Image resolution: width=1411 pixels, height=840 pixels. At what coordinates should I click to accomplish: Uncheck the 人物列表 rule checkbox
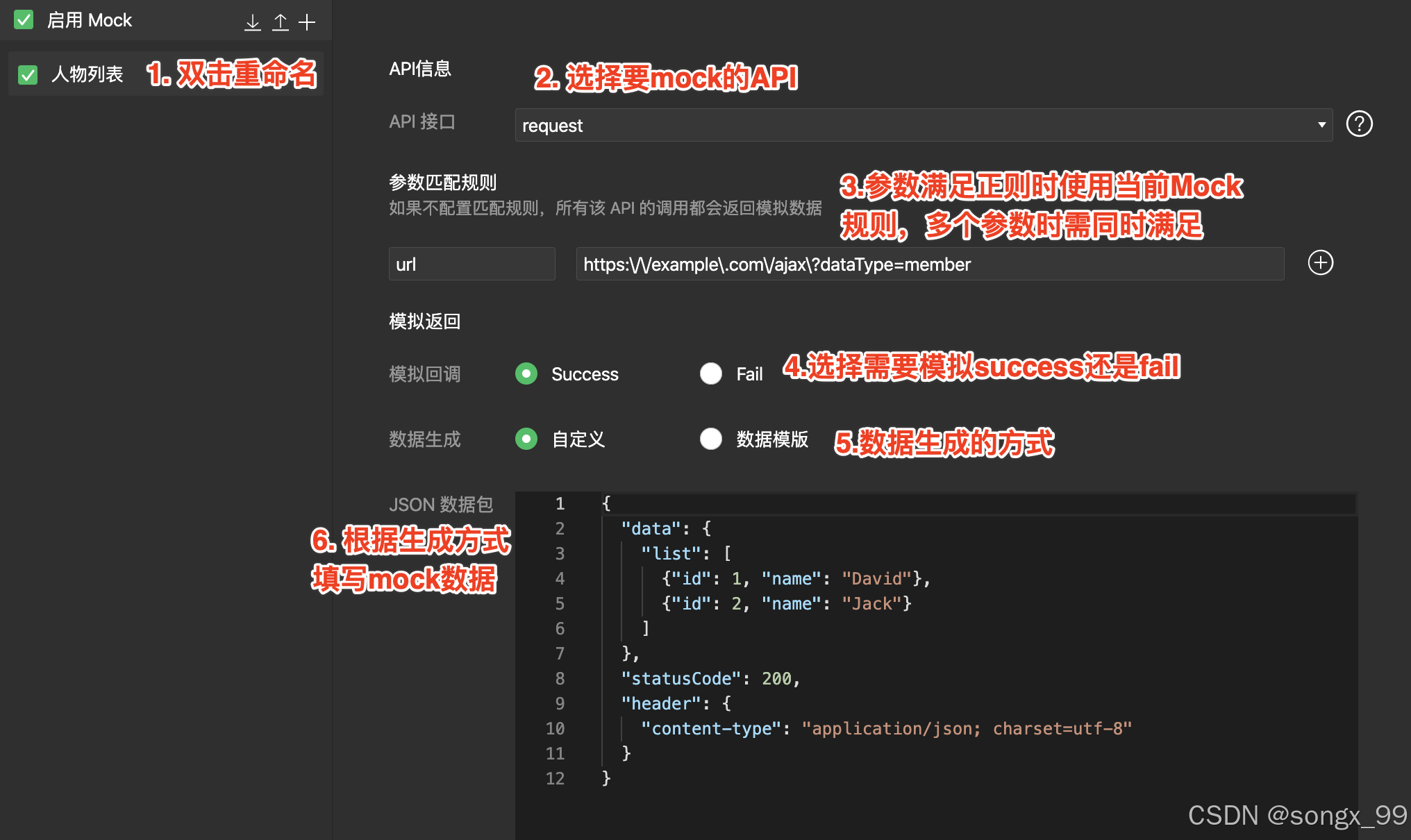[x=28, y=74]
